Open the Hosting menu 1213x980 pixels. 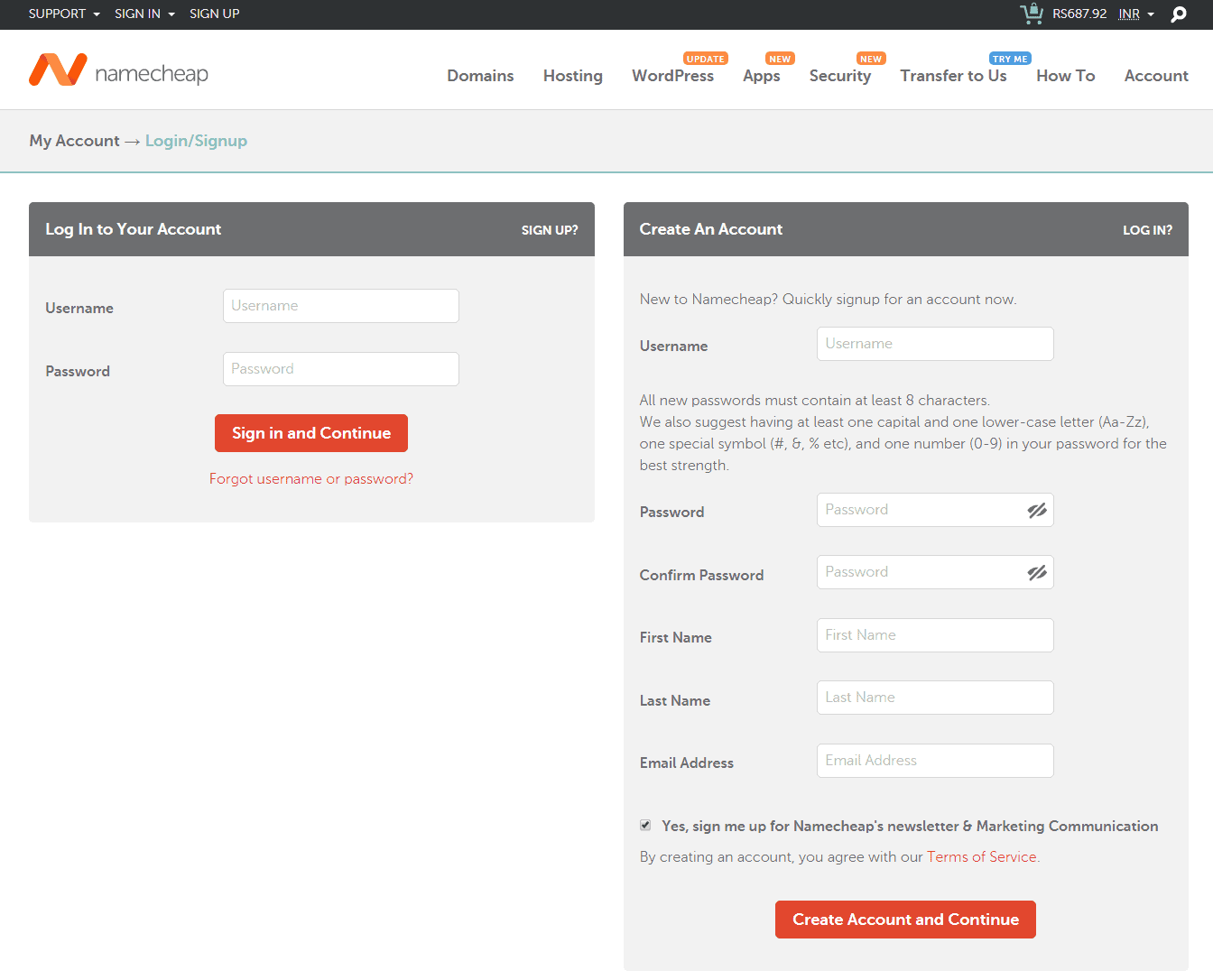pos(573,76)
